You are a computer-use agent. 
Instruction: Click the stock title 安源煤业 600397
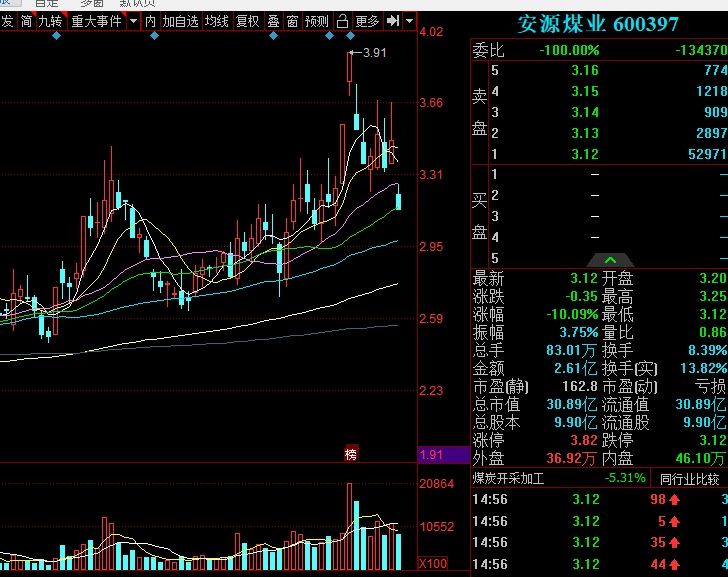pyautogui.click(x=598, y=24)
